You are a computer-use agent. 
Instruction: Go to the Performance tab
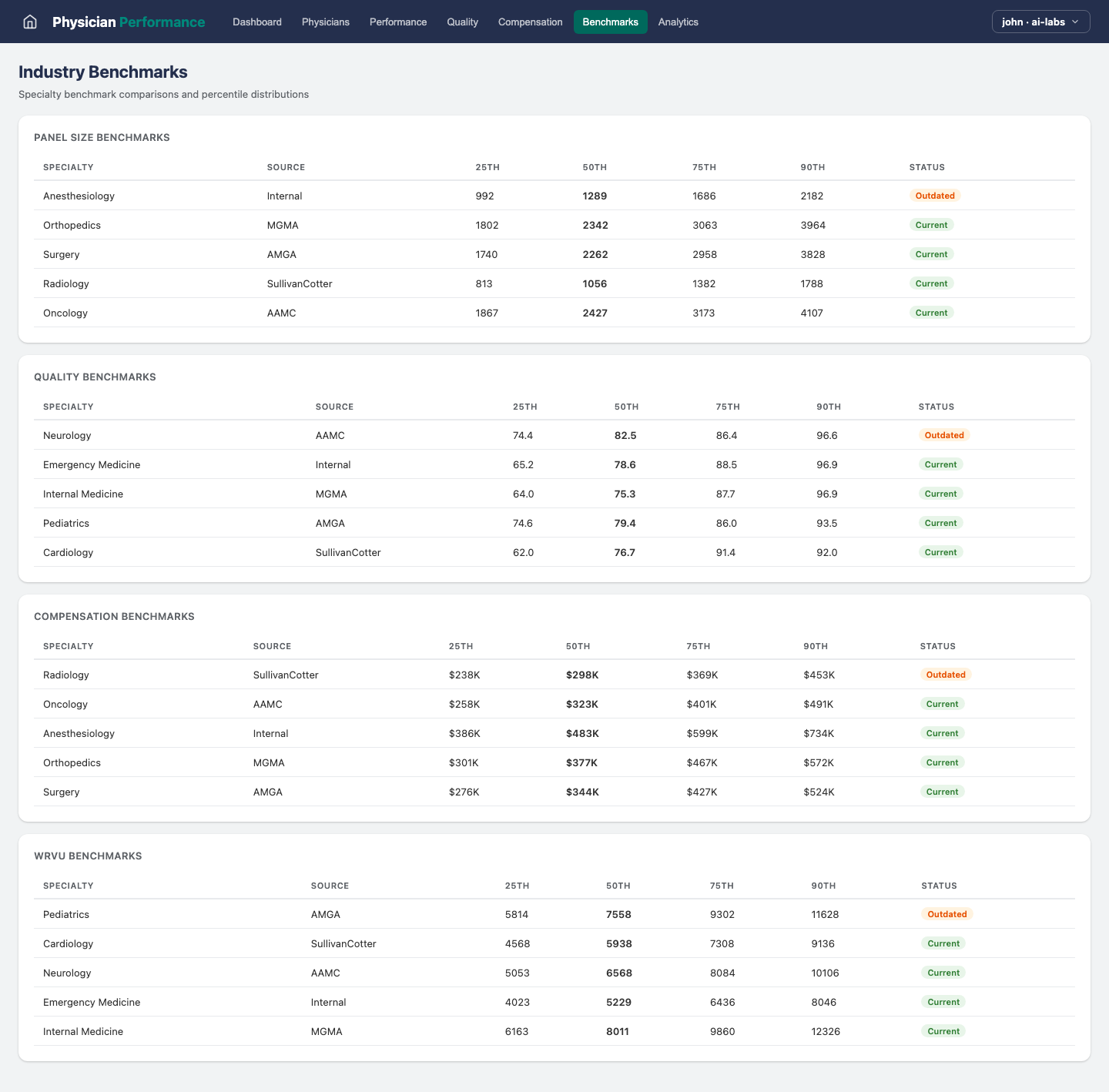[398, 22]
